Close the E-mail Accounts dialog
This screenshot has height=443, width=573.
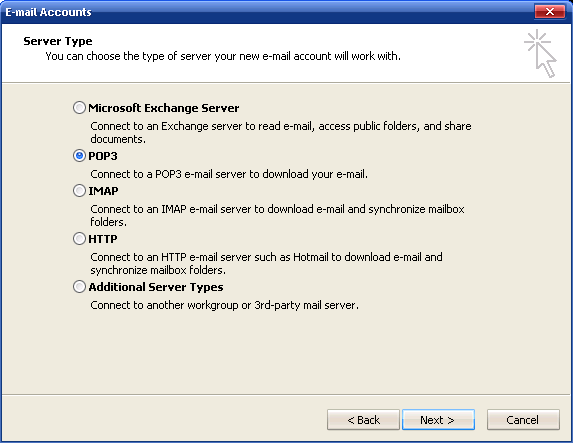click(x=550, y=12)
